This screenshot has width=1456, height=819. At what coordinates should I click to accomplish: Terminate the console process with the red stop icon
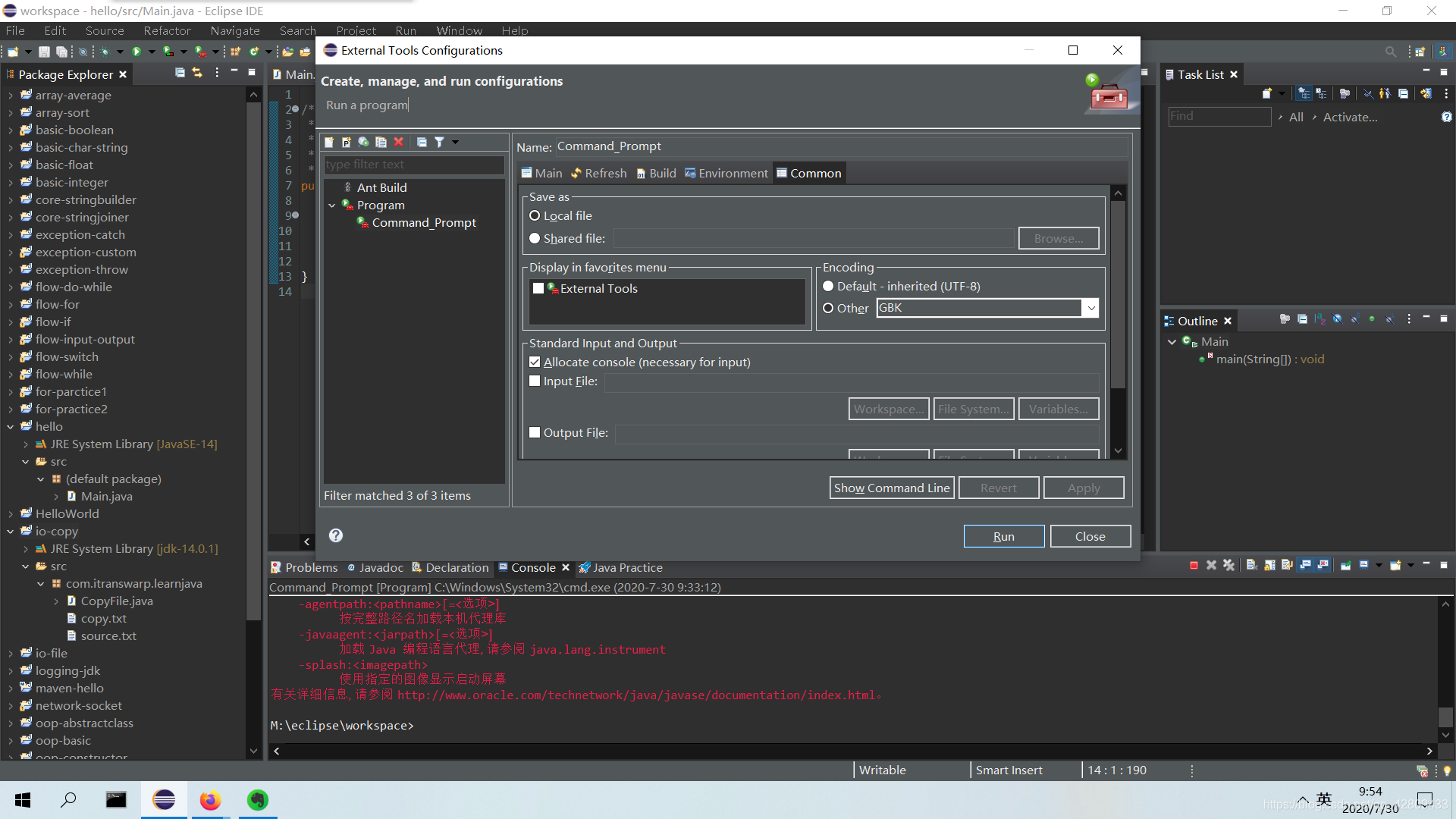(1194, 566)
